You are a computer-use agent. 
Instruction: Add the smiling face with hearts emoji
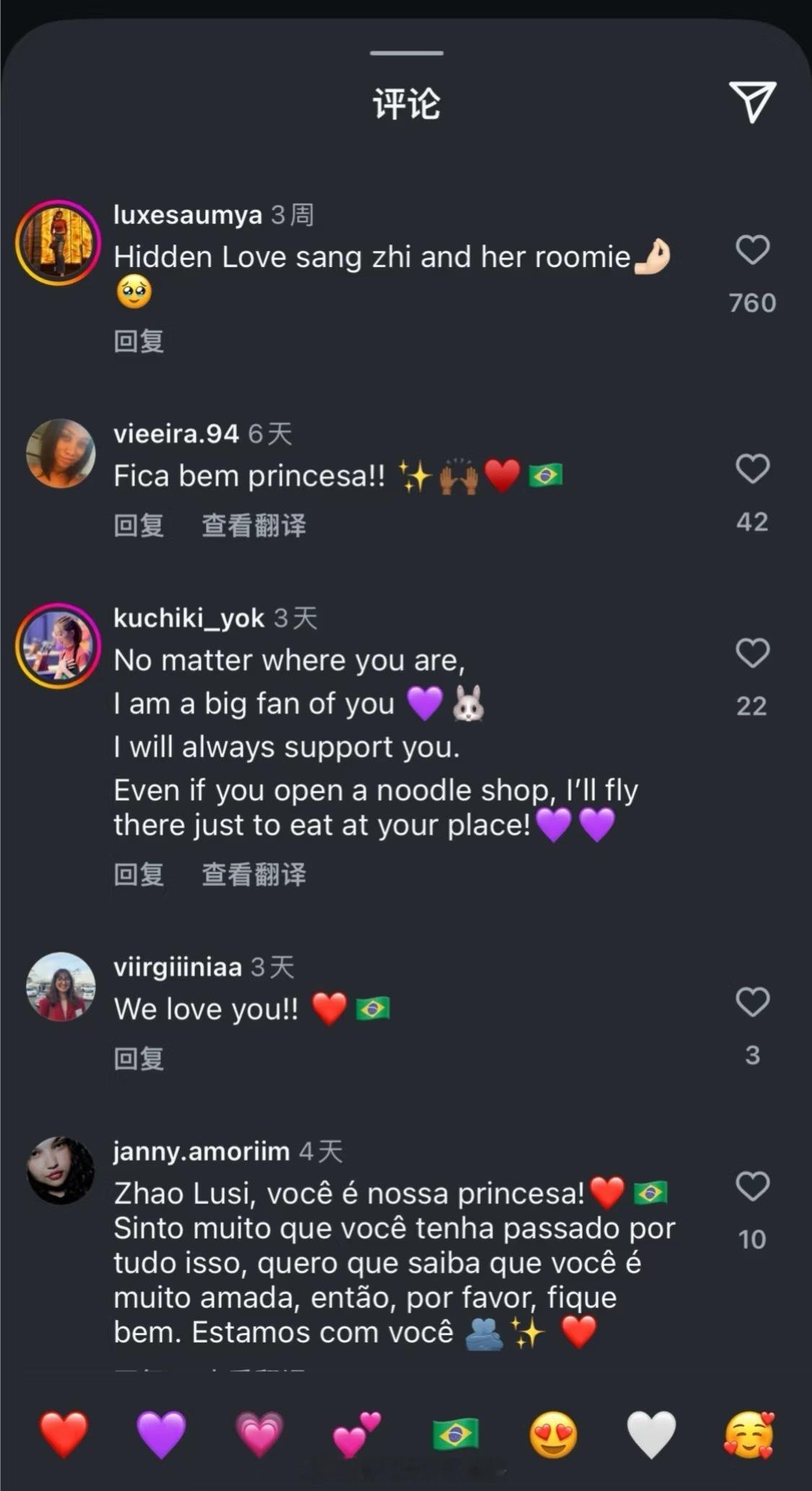coord(749,1435)
